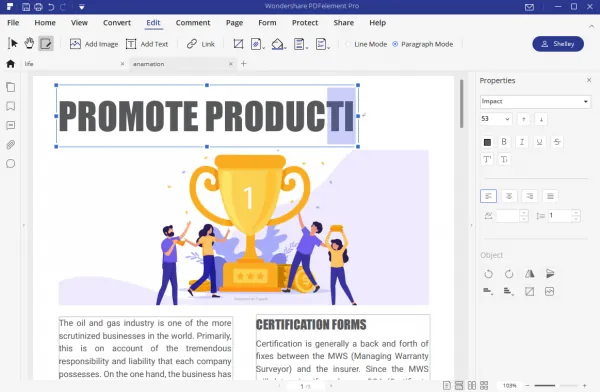
Task: Replace image icon in Object section
Action: pyautogui.click(x=549, y=292)
